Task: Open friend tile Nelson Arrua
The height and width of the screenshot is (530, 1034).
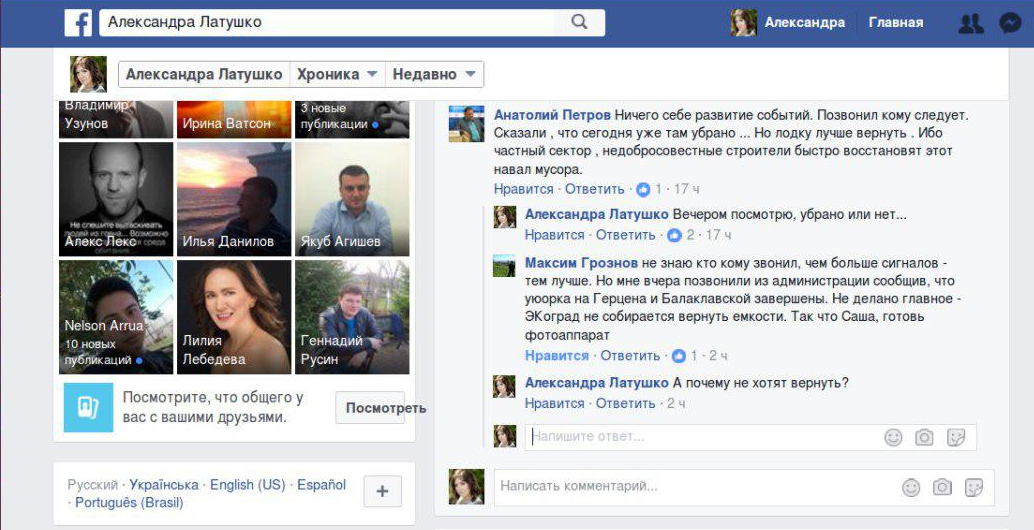Action: 116,317
